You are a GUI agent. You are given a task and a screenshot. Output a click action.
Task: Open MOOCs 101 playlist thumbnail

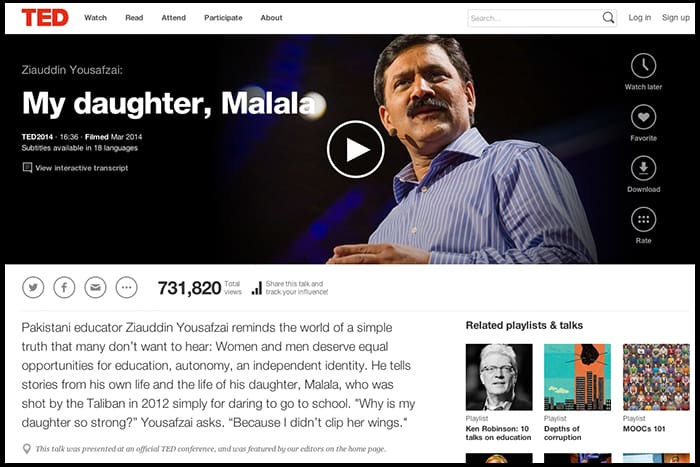(656, 377)
